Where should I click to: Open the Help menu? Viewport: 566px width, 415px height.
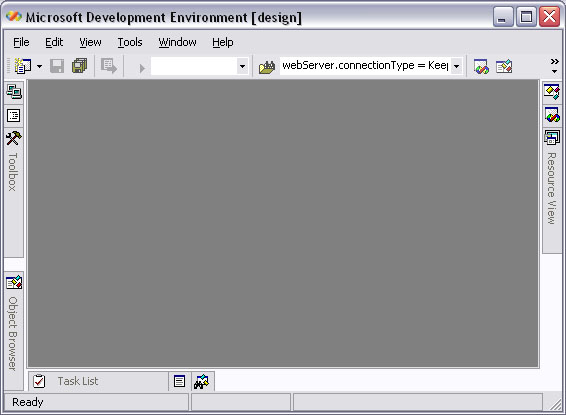tap(222, 42)
